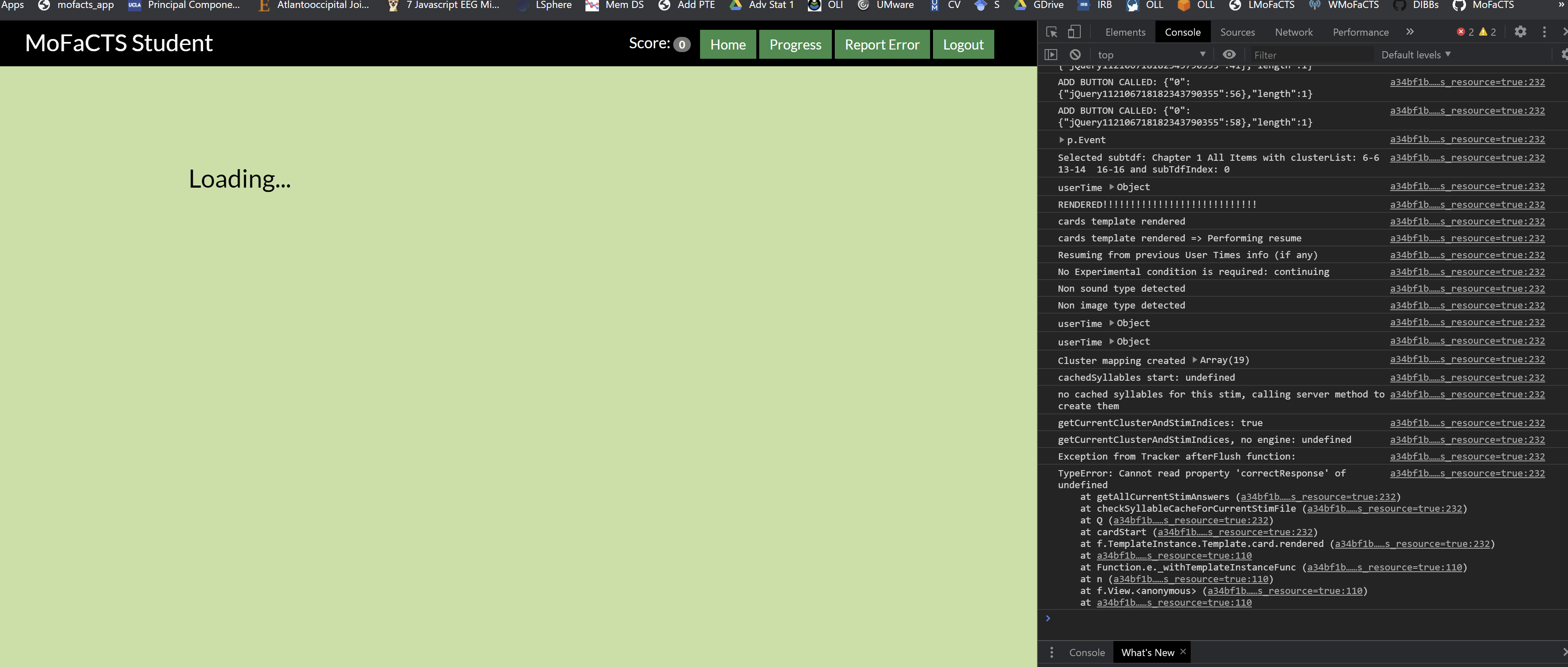Viewport: 1568px width, 667px height.
Task: Open the three-dot DevTools customize menu
Action: 1545,31
